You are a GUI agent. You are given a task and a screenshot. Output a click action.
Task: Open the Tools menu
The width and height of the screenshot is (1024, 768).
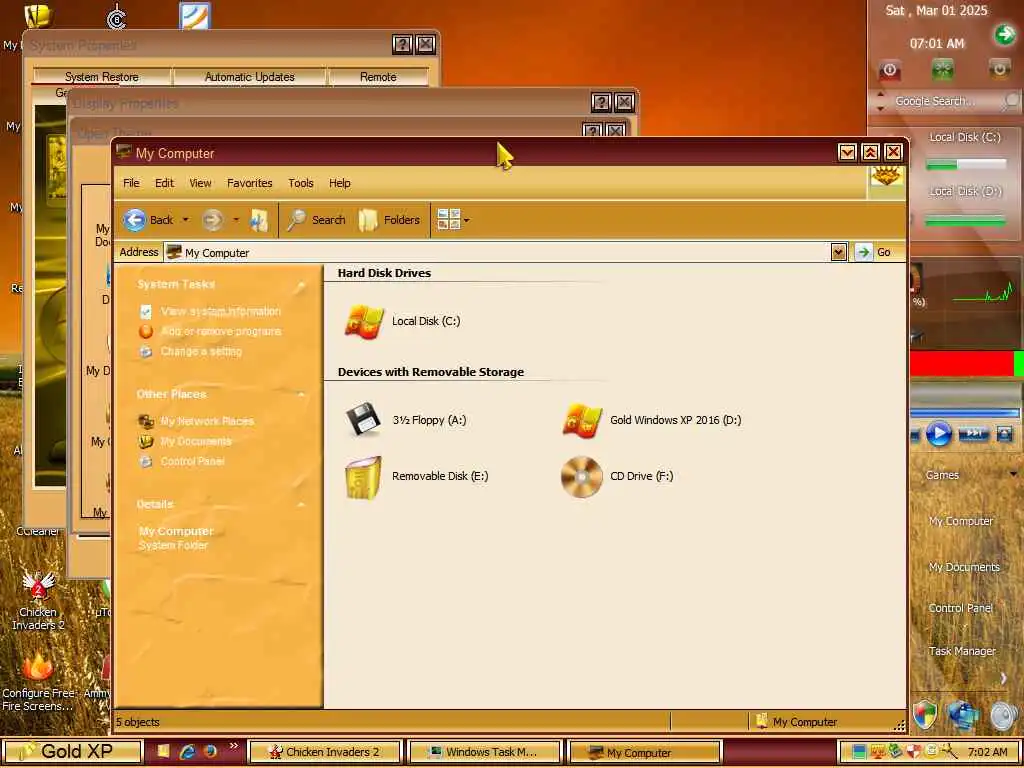tap(300, 183)
